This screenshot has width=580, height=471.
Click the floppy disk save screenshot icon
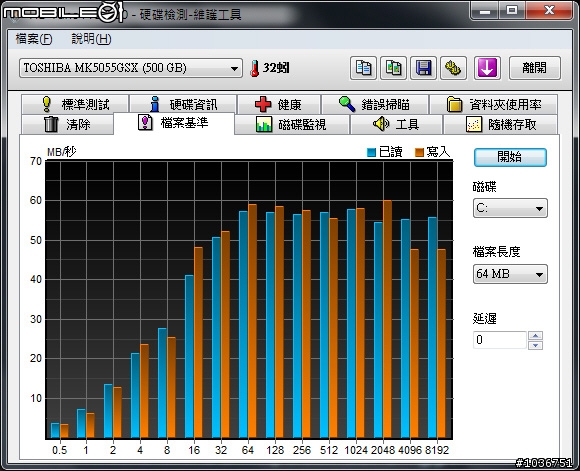pos(424,68)
